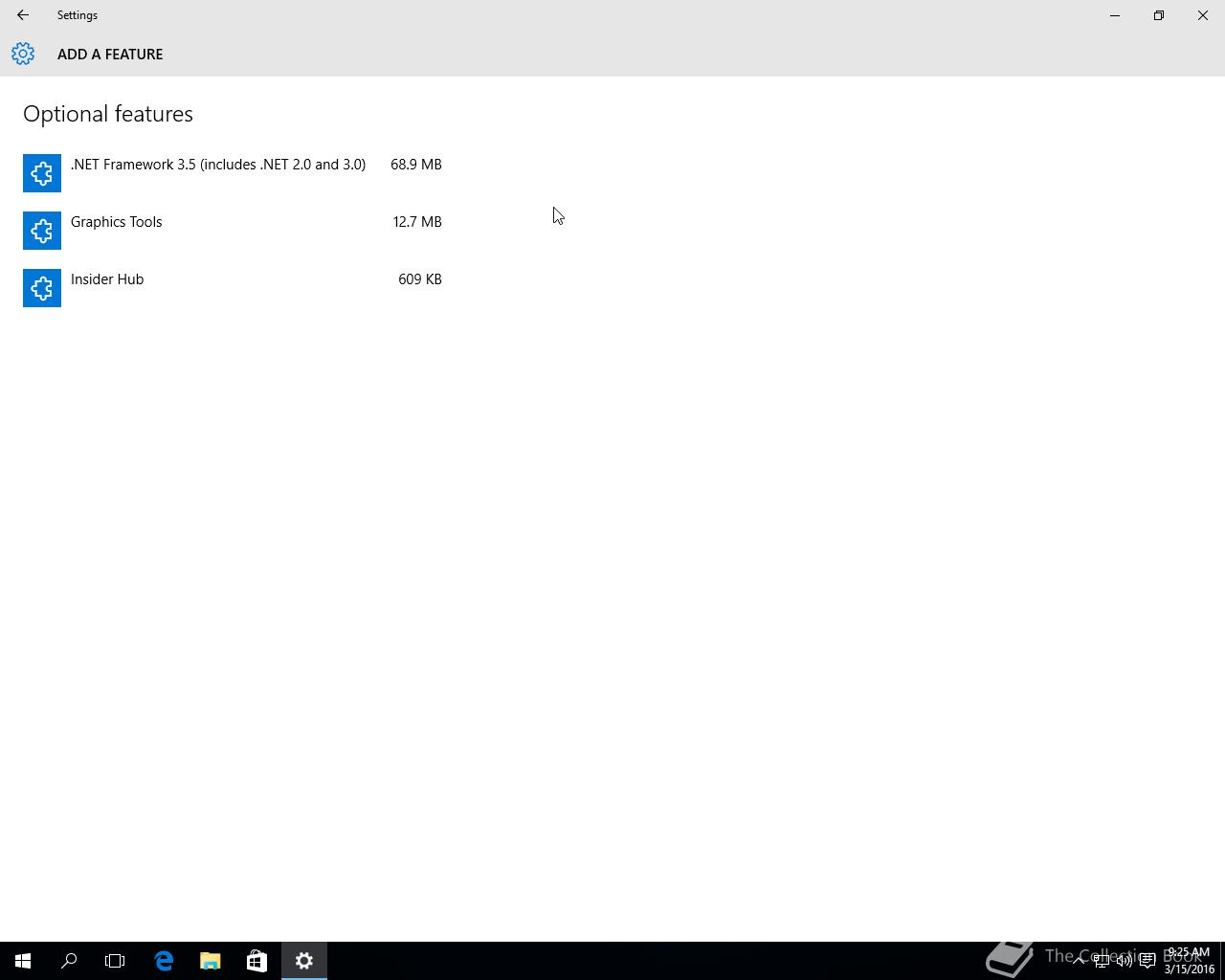Open the Store from the taskbar
Viewport: 1225px width, 980px height.
(x=256, y=961)
